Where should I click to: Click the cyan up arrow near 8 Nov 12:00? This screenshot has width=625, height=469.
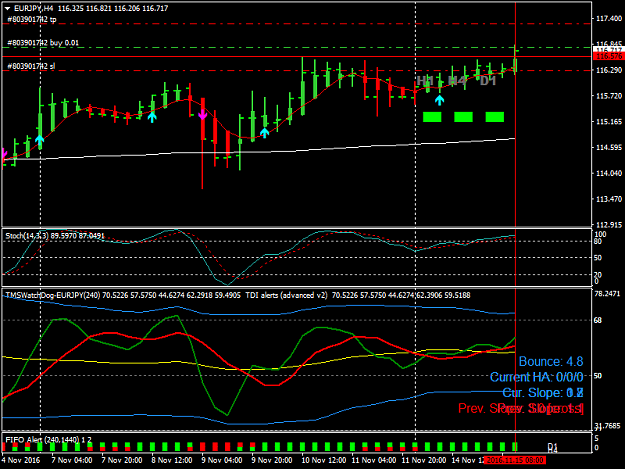click(152, 117)
